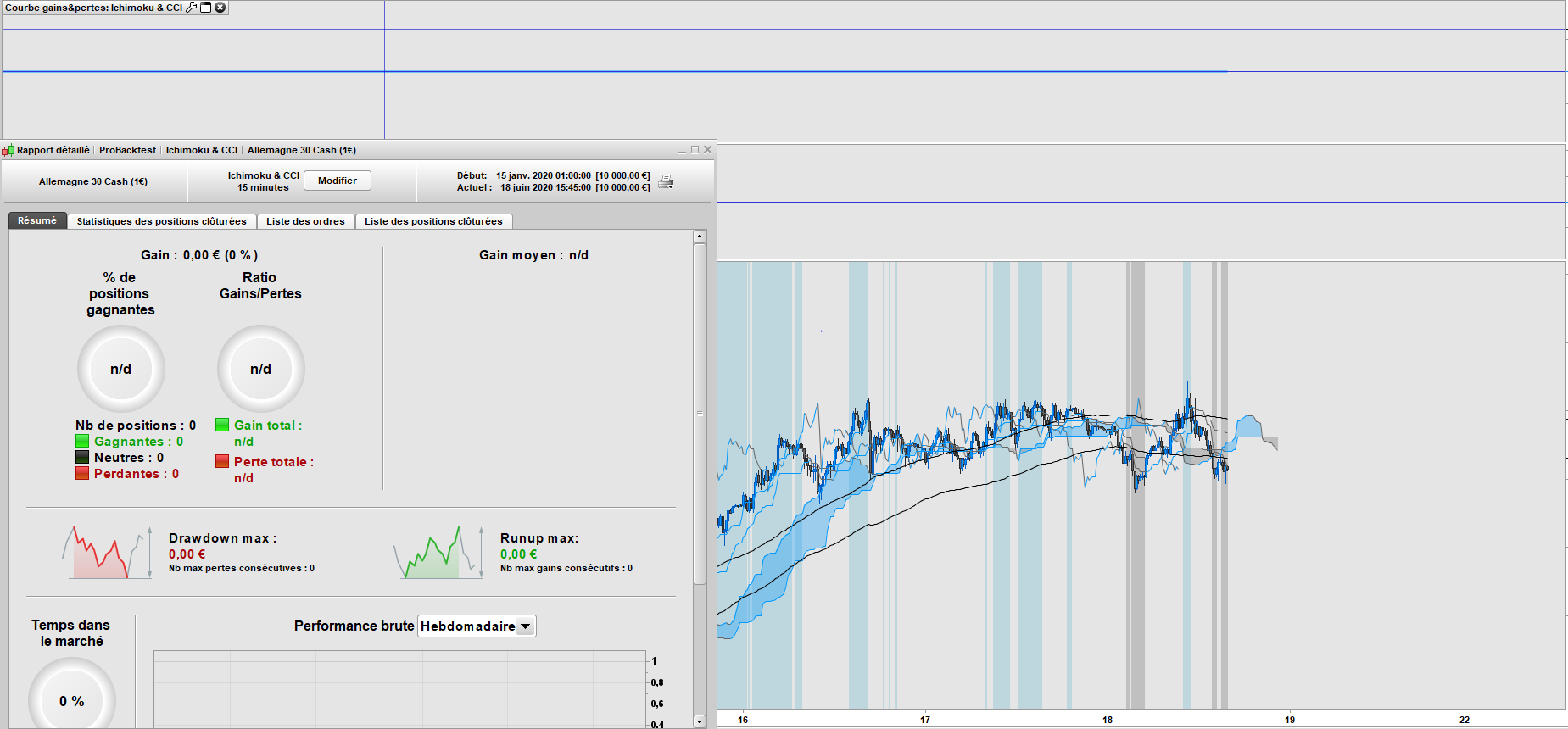Viewport: 1568px width, 729px height.
Task: Click the 16 date label on chart axis
Action: pyautogui.click(x=743, y=720)
